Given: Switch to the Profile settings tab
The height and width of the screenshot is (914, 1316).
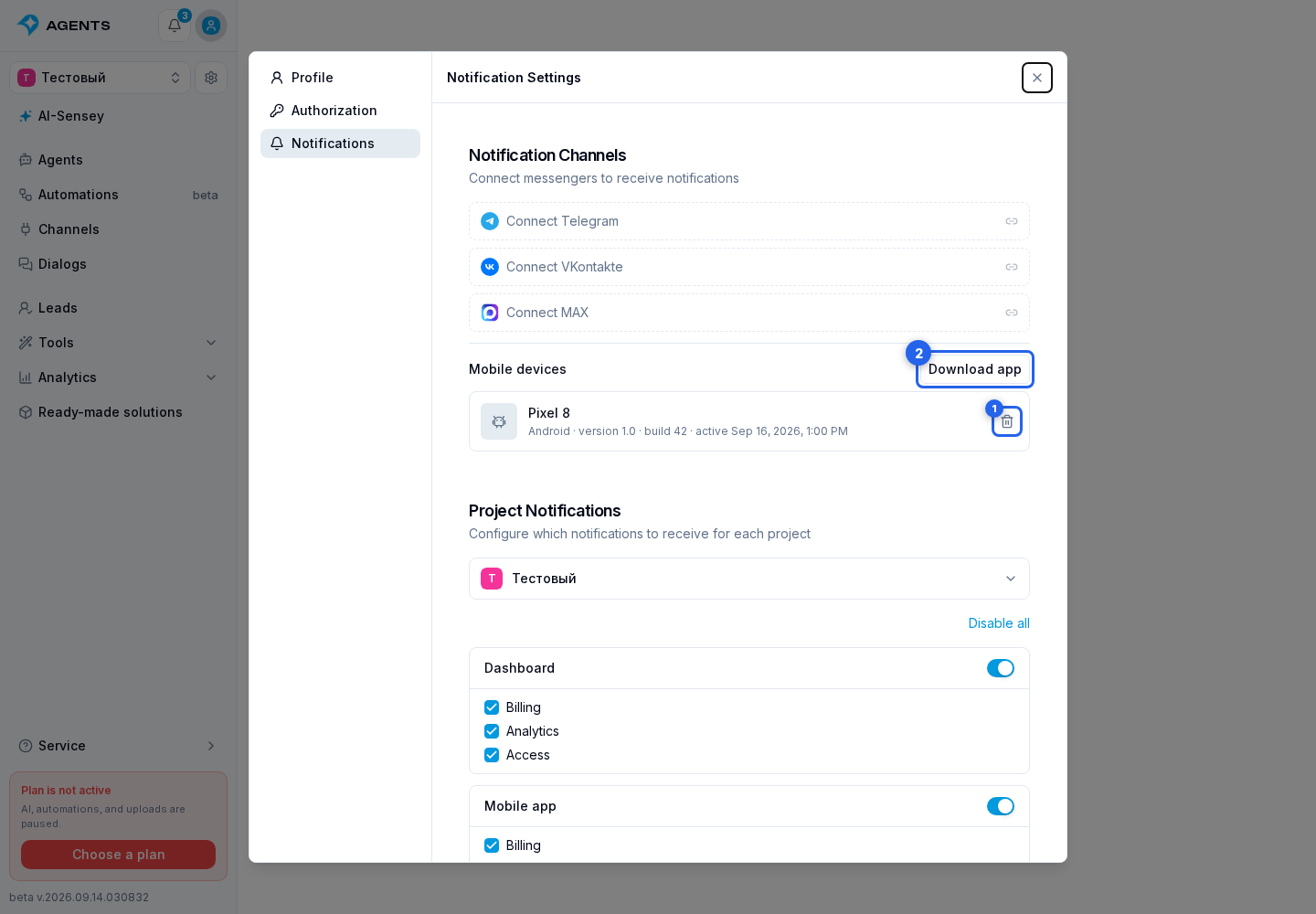Looking at the screenshot, I should 340,78.
